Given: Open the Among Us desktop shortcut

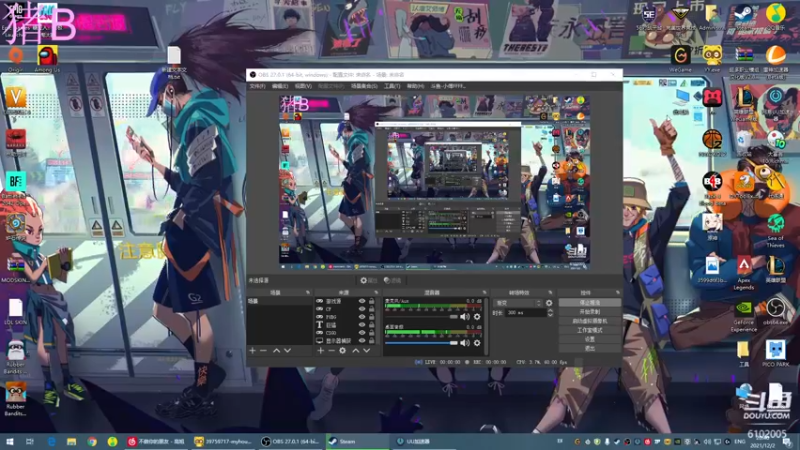Looking at the screenshot, I should pos(47,59).
